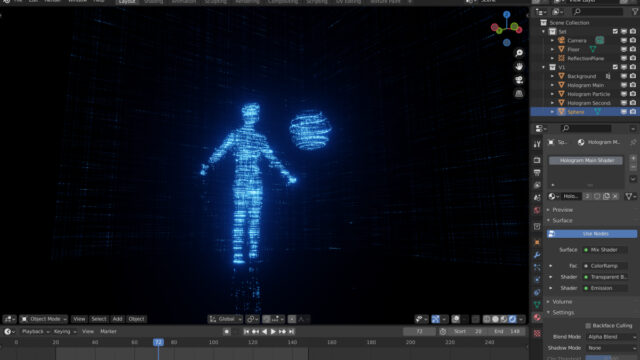The image size is (640, 360).
Task: Collapse the V1 collection
Action: tap(544, 67)
